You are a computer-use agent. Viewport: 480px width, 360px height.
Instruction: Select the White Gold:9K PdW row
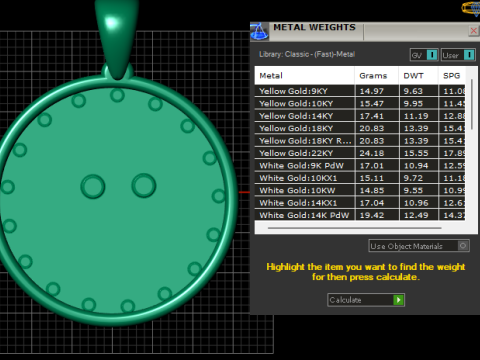(360, 166)
